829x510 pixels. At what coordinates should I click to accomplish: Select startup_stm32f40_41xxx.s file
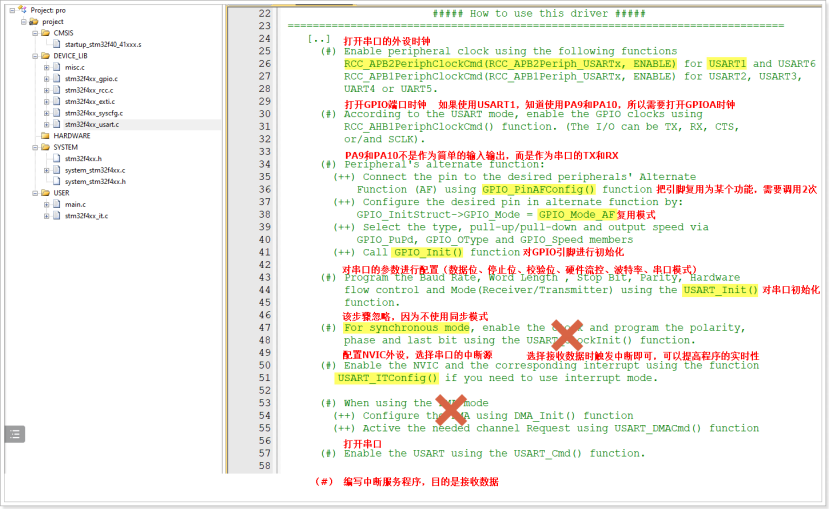click(x=103, y=44)
